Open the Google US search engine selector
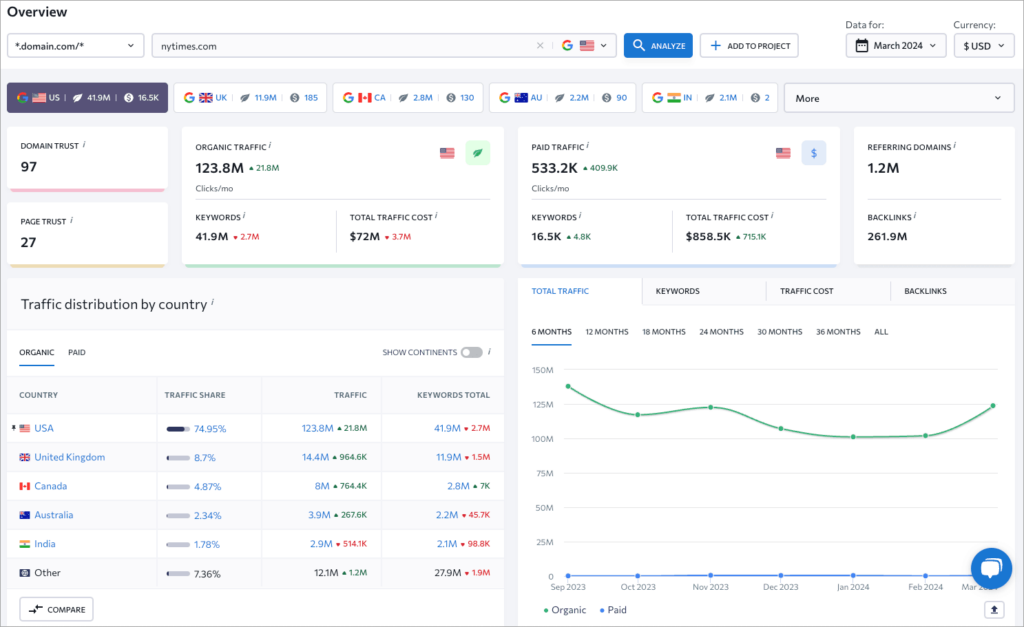This screenshot has width=1024, height=627. [584, 46]
